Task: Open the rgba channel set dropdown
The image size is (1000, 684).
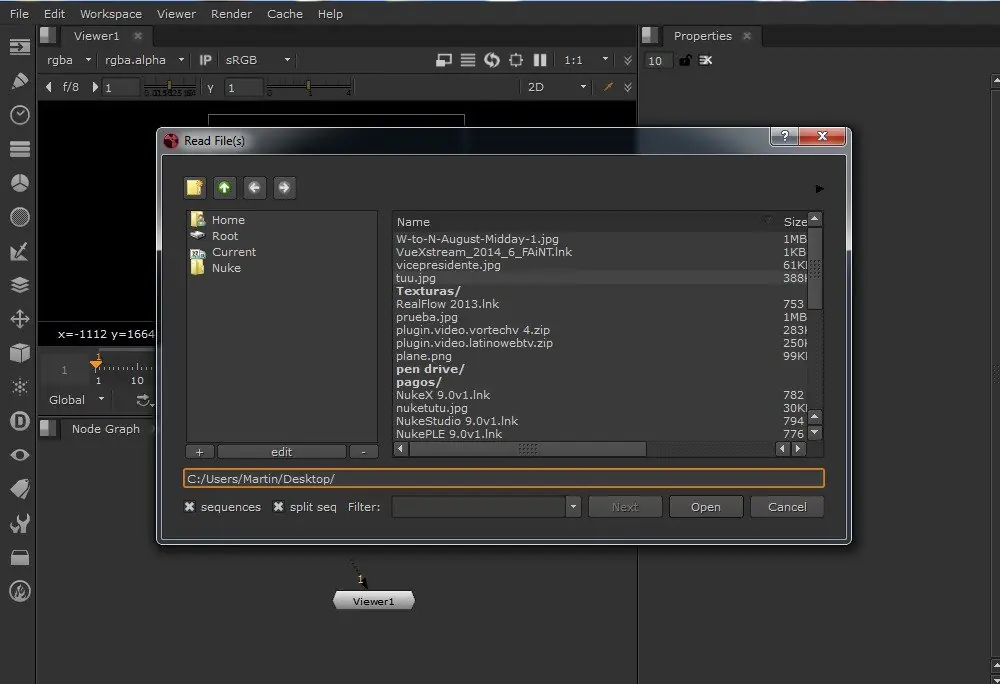Action: click(70, 60)
